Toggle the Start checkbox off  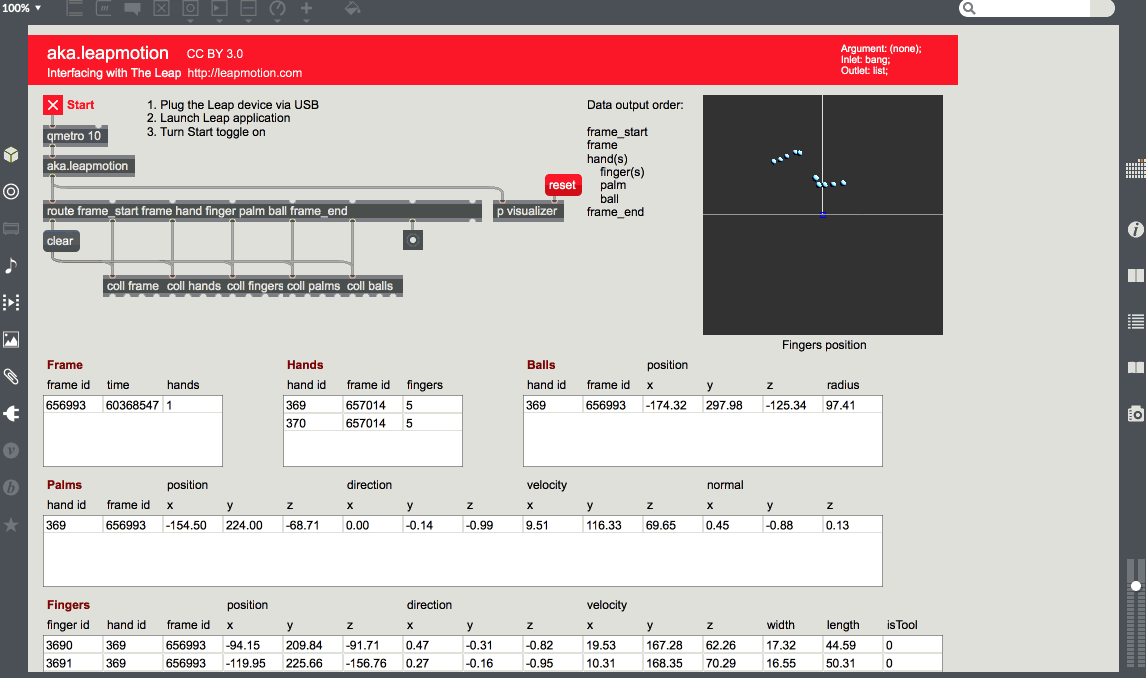pos(53,105)
